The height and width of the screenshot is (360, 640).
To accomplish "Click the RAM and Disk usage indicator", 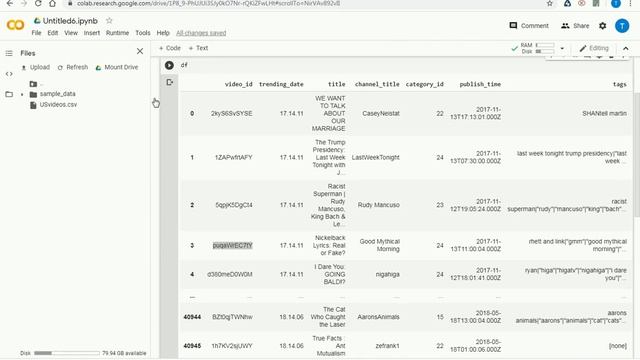I will 533,48.
